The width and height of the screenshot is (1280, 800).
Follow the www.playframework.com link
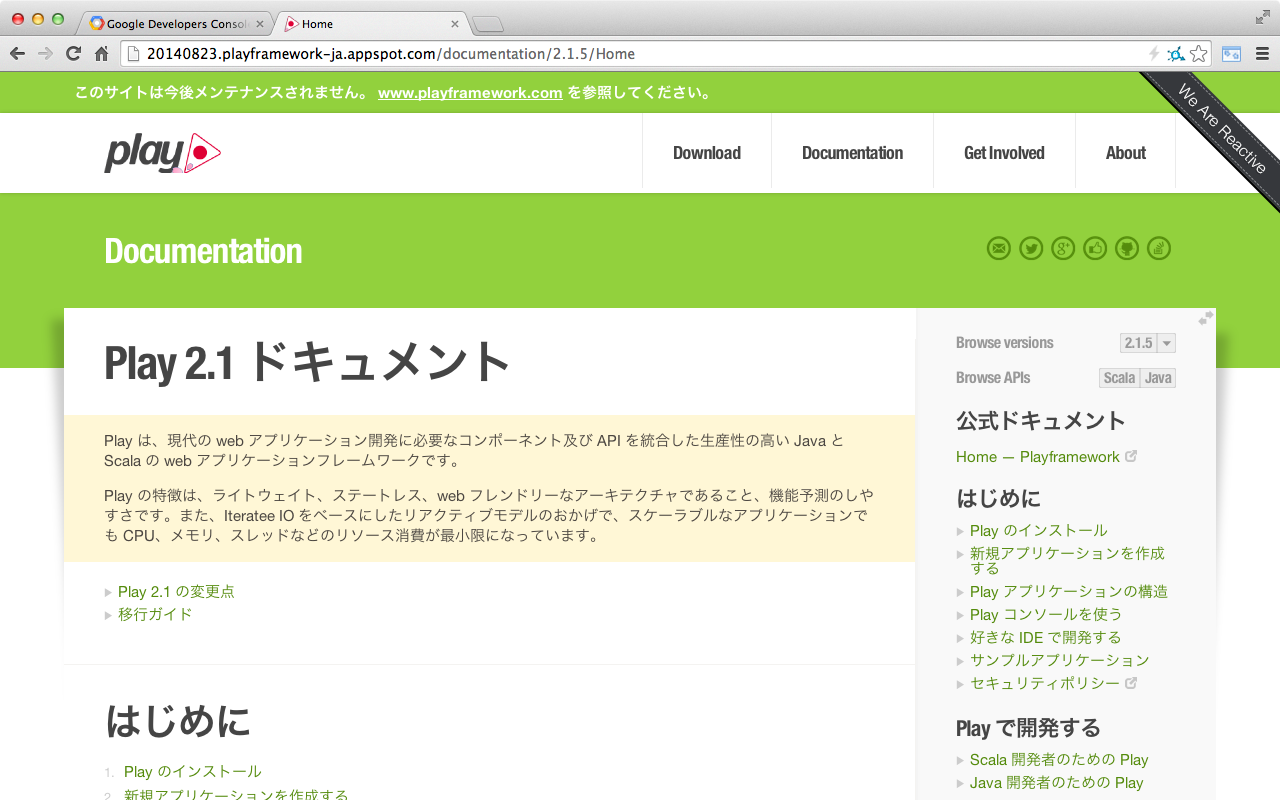pos(470,93)
